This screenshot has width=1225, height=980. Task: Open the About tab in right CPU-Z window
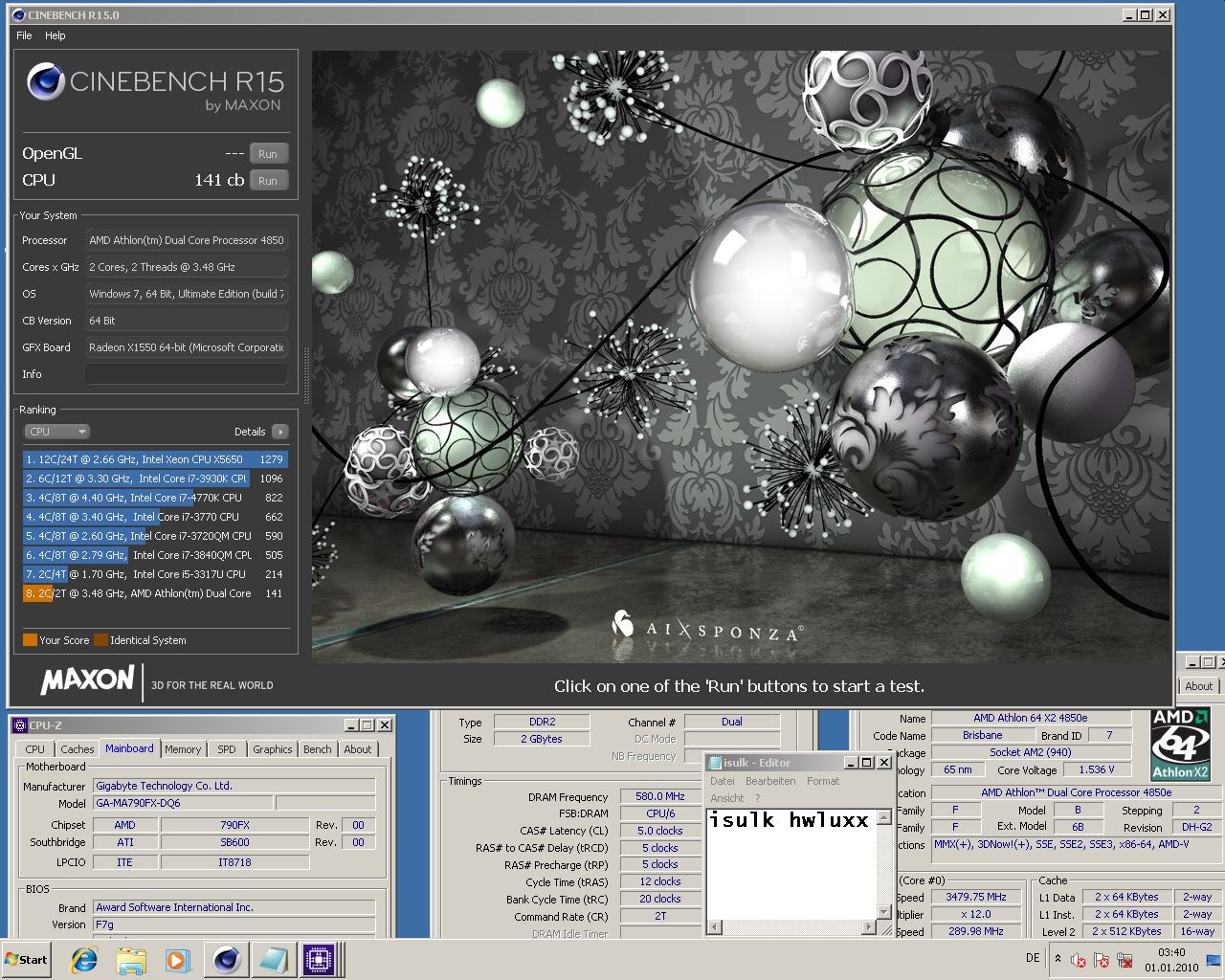(1198, 686)
